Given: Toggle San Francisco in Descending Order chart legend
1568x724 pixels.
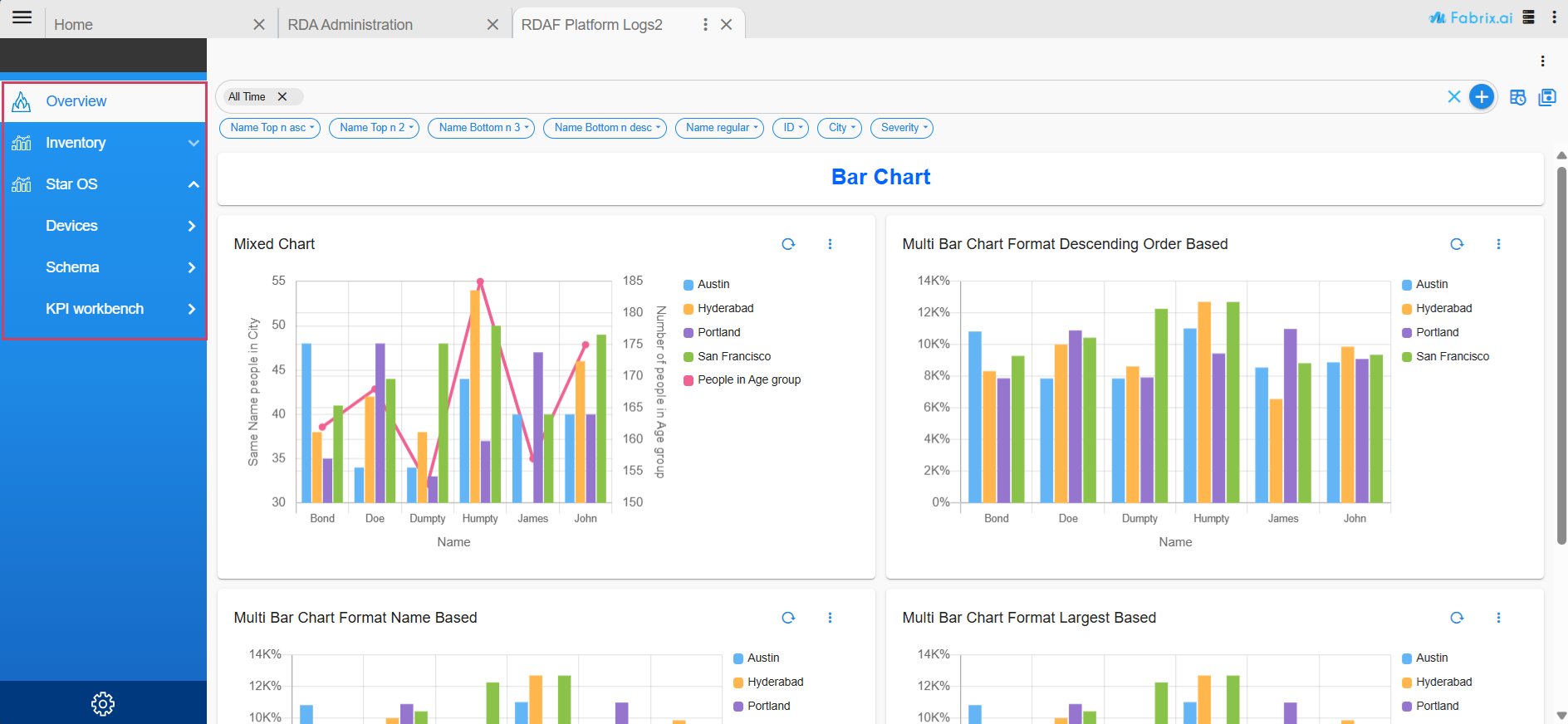Looking at the screenshot, I should (x=1452, y=356).
